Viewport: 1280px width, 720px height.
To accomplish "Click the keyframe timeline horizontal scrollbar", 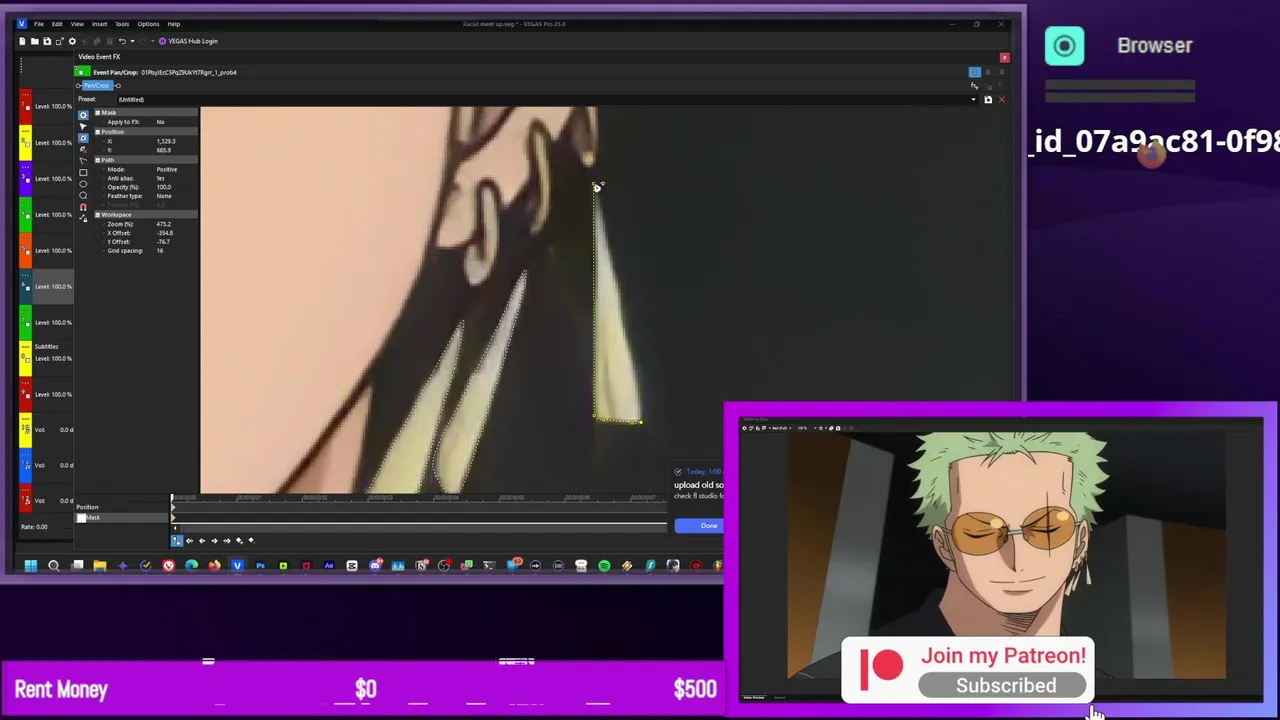I will pyautogui.click(x=422, y=527).
